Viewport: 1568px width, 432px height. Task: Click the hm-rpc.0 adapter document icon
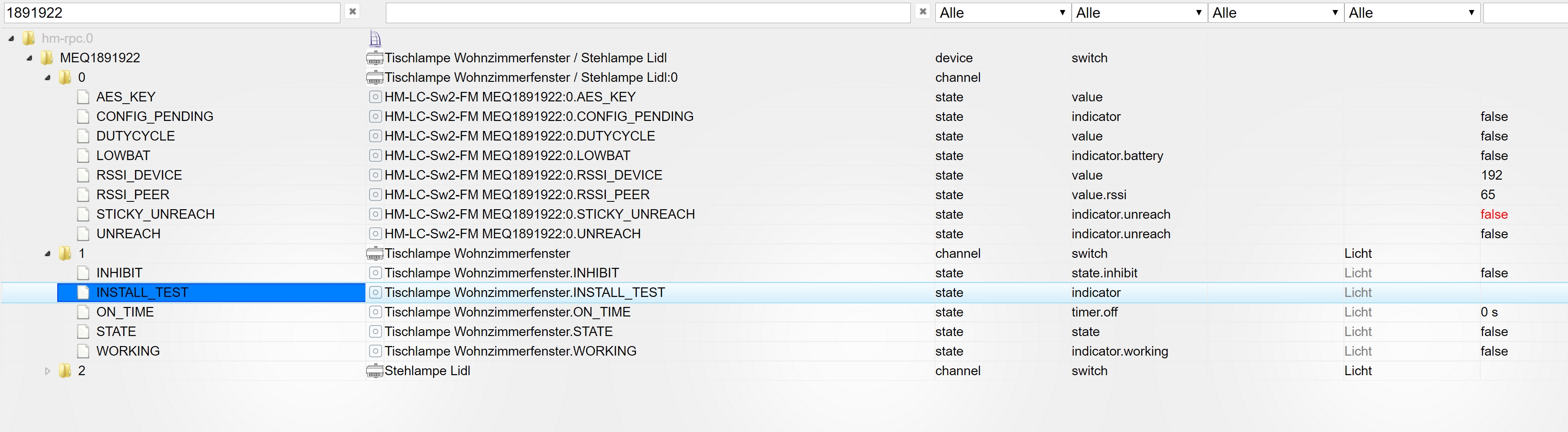[x=375, y=39]
